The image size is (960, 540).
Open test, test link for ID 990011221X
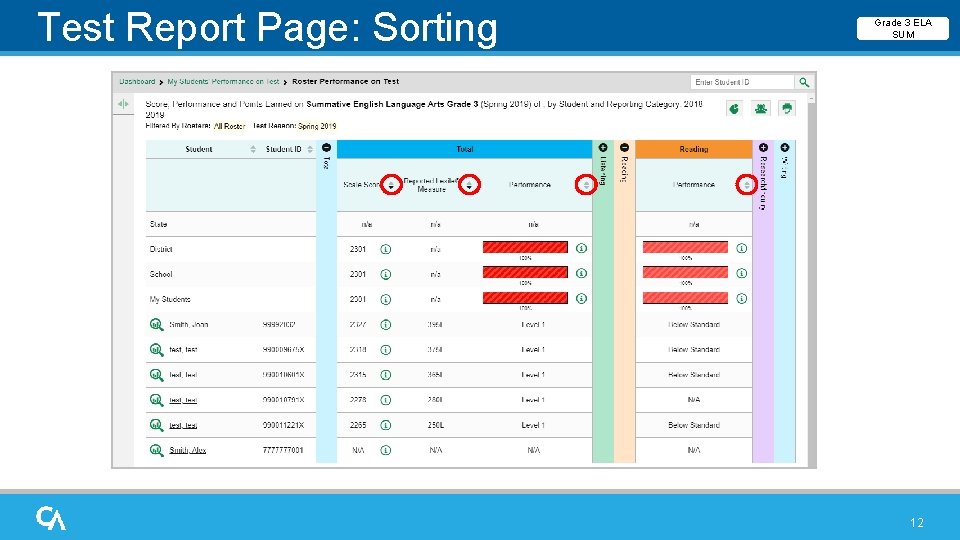pyautogui.click(x=183, y=425)
